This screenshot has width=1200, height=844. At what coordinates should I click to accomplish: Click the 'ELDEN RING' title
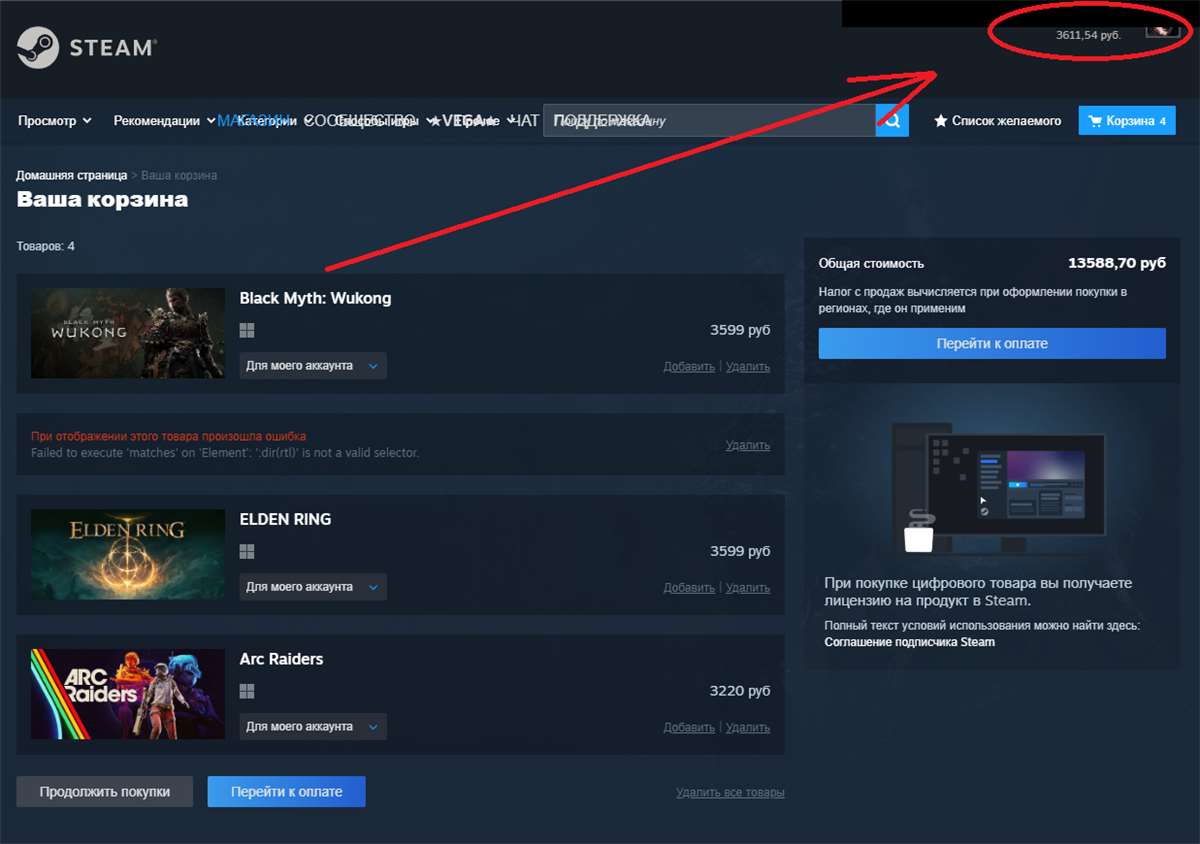pyautogui.click(x=285, y=519)
